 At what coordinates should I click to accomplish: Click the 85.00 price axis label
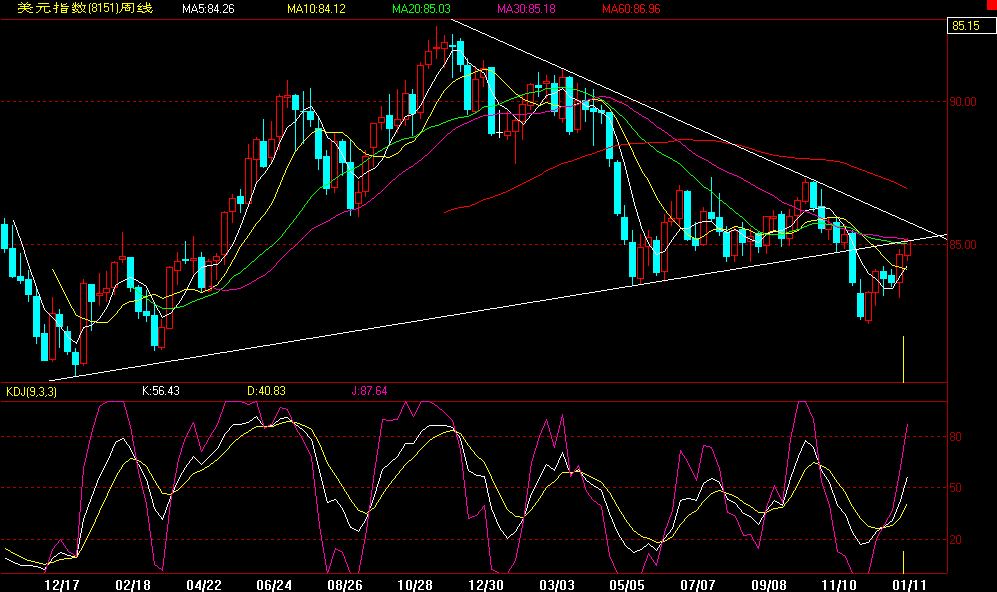pos(963,245)
